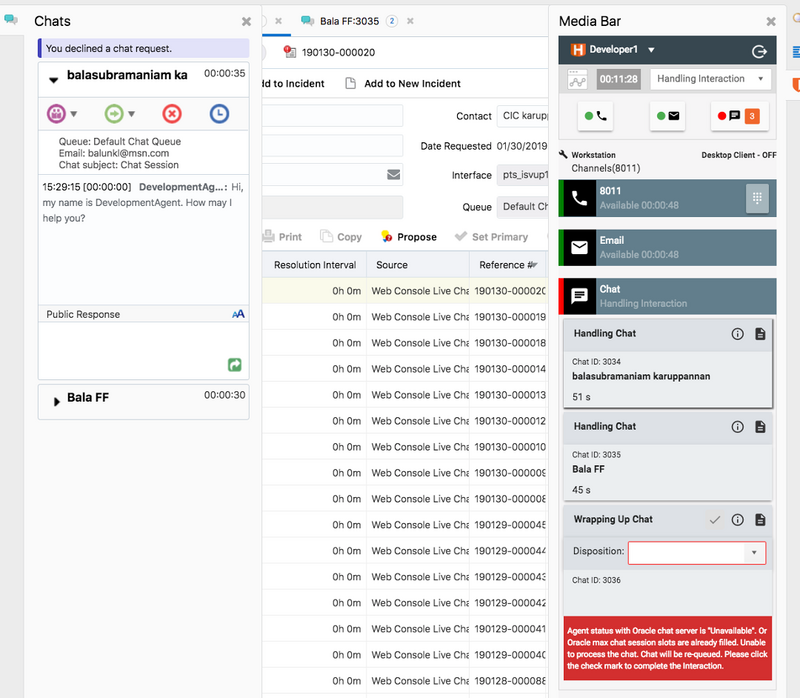800x698 pixels.
Task: Toggle the phone channel availability button
Action: pos(596,116)
